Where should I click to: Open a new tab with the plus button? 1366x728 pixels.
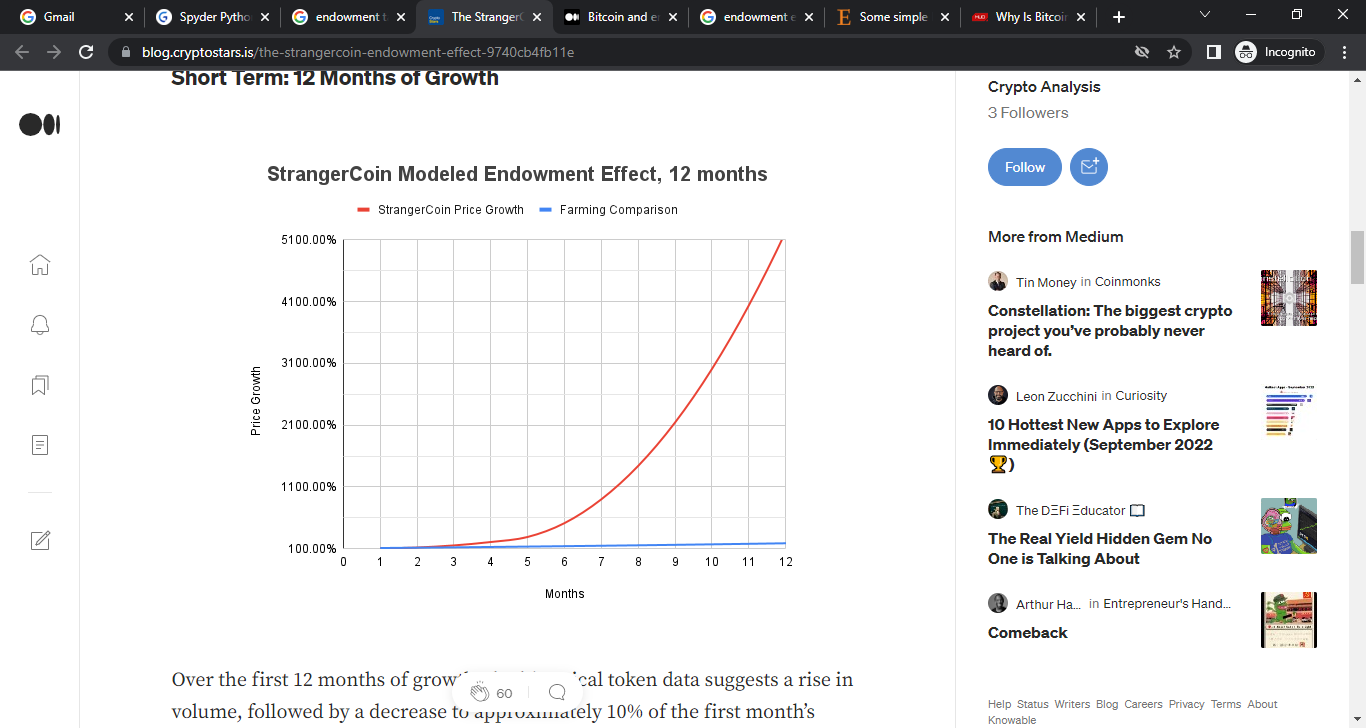point(1118,17)
